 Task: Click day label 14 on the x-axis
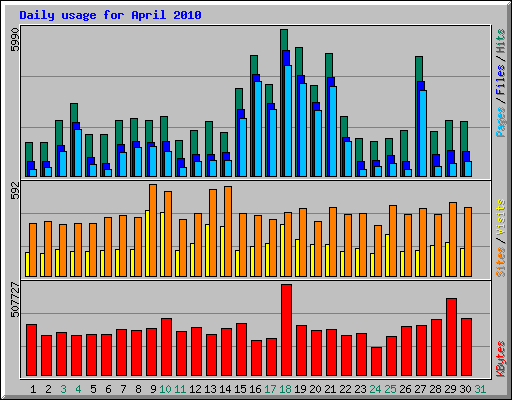pyautogui.click(x=225, y=389)
